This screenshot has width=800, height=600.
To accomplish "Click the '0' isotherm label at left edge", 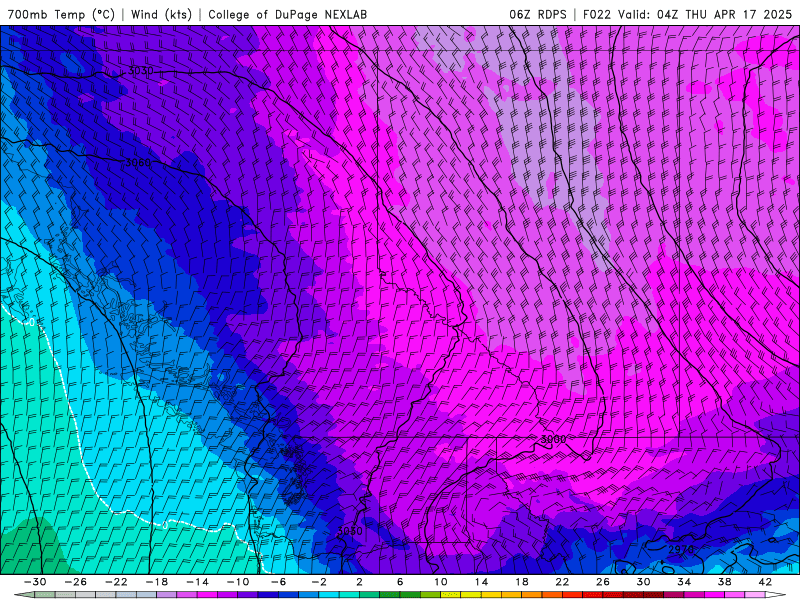I will (32, 322).
